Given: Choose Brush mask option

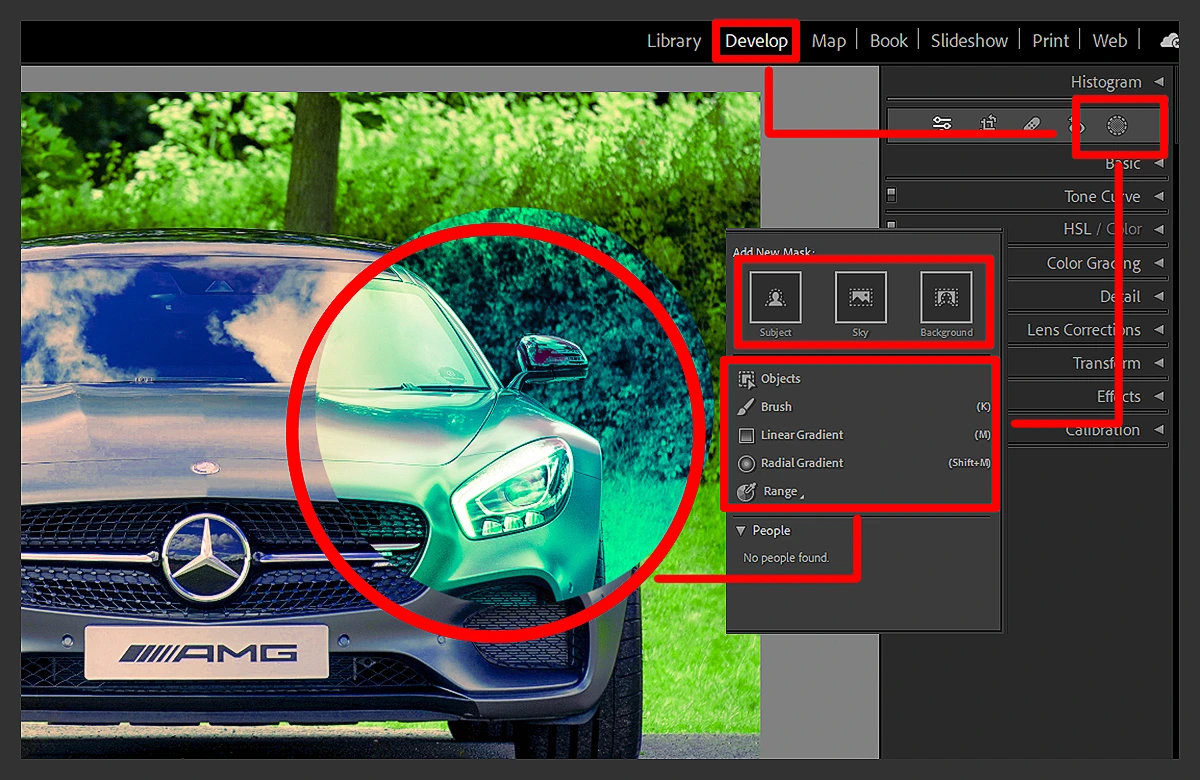Looking at the screenshot, I should click(x=864, y=407).
